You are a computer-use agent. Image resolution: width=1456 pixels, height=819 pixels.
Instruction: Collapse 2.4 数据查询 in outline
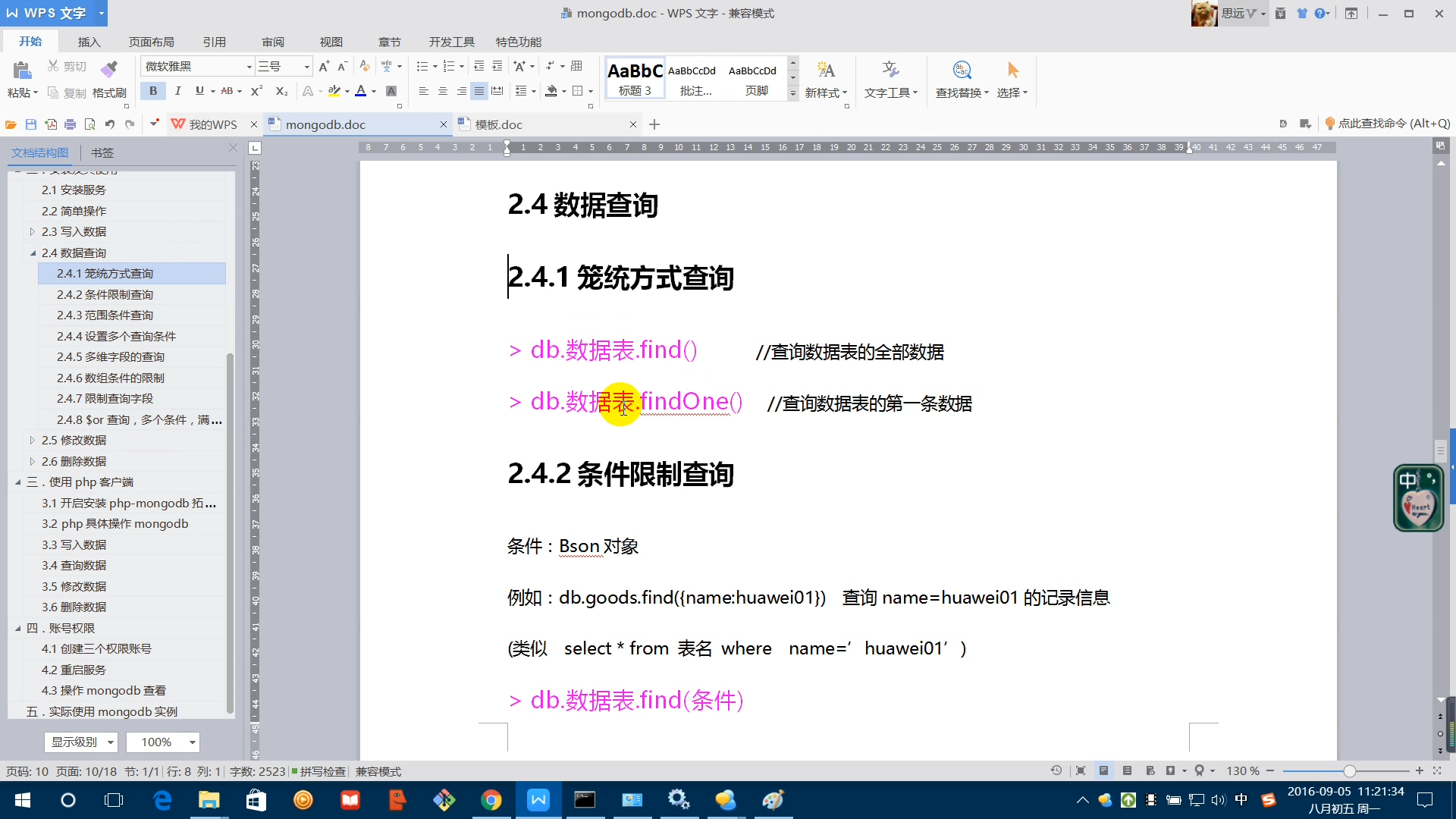point(32,253)
